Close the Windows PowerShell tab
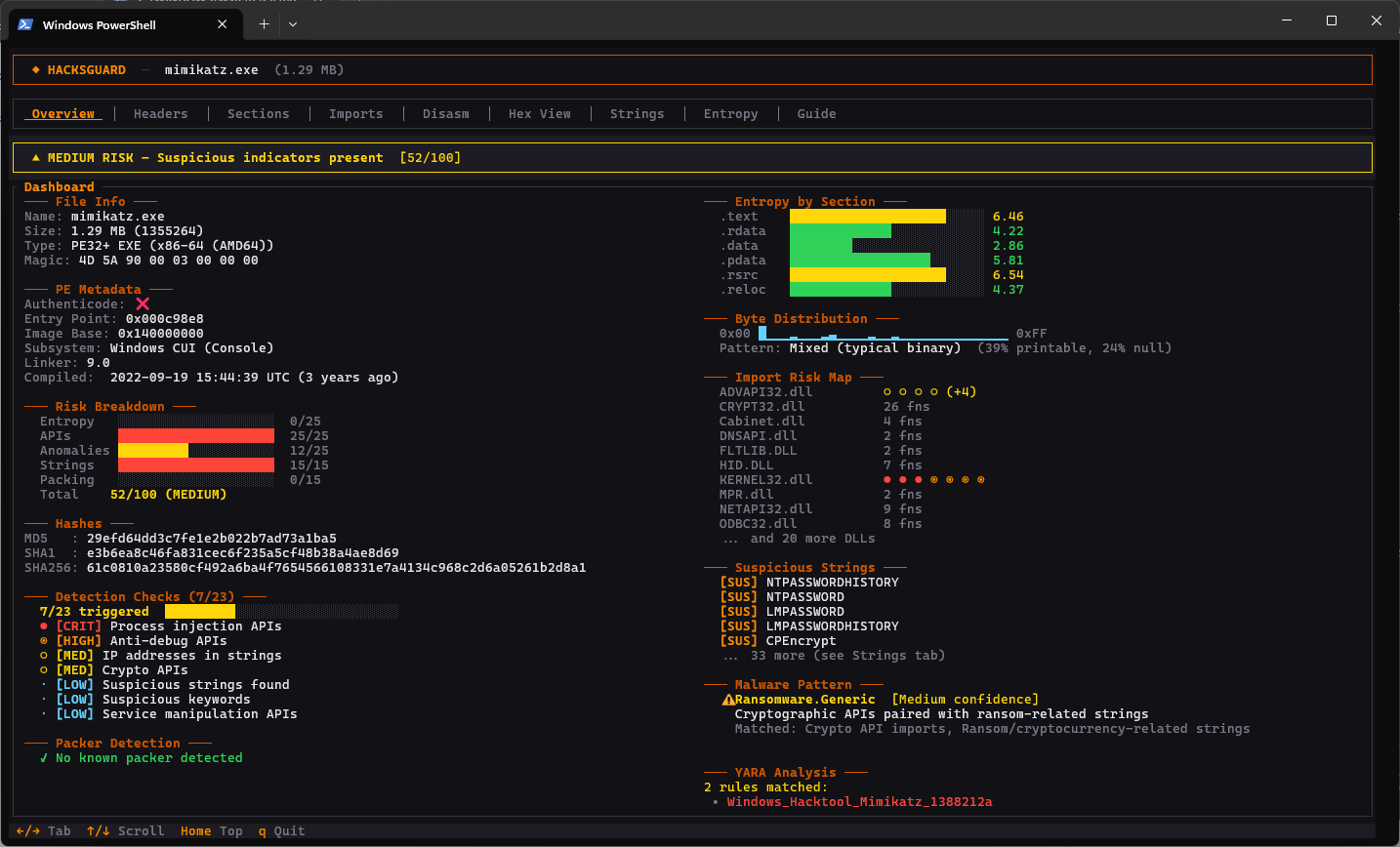 point(222,24)
